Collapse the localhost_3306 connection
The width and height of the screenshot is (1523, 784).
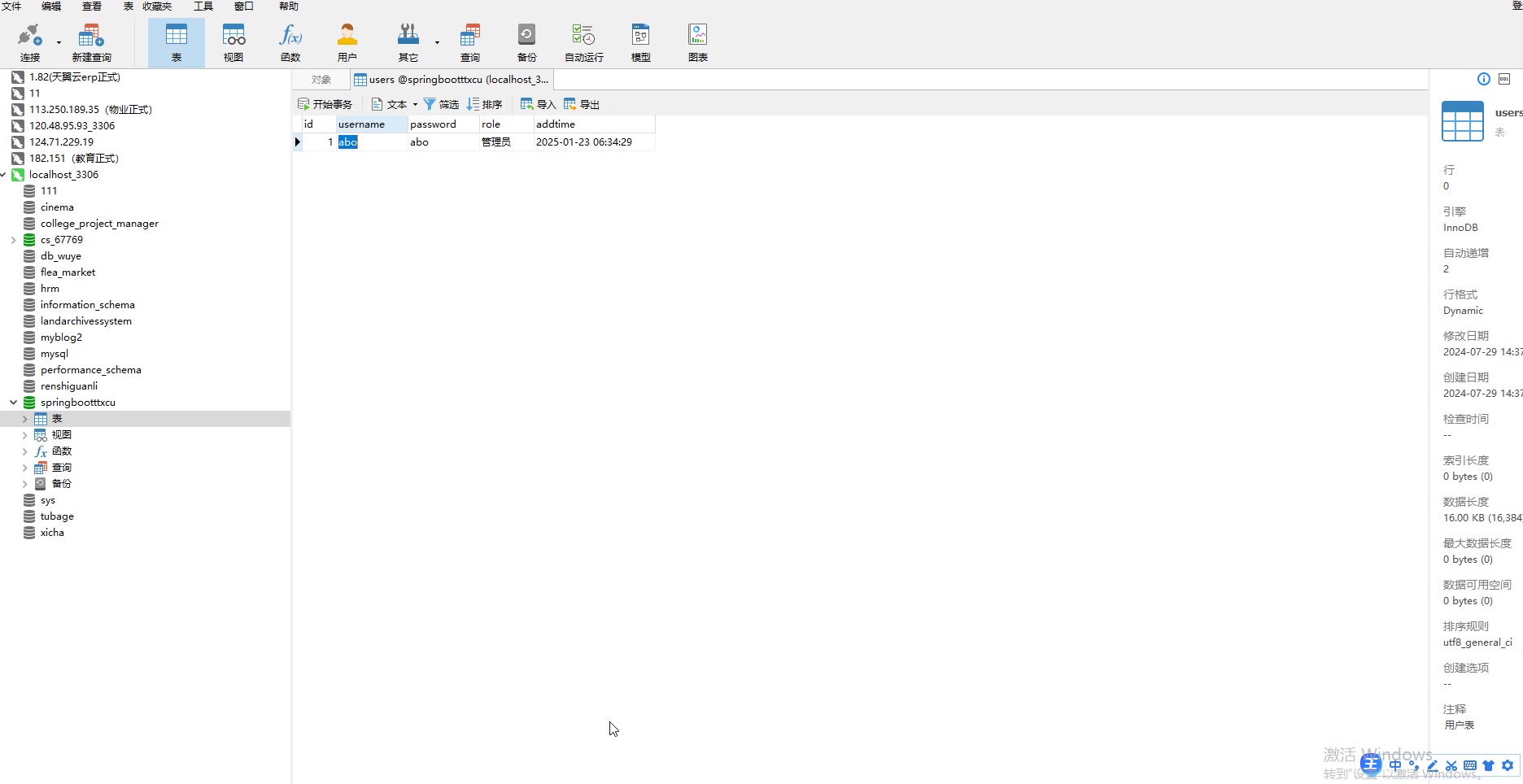coord(3,175)
